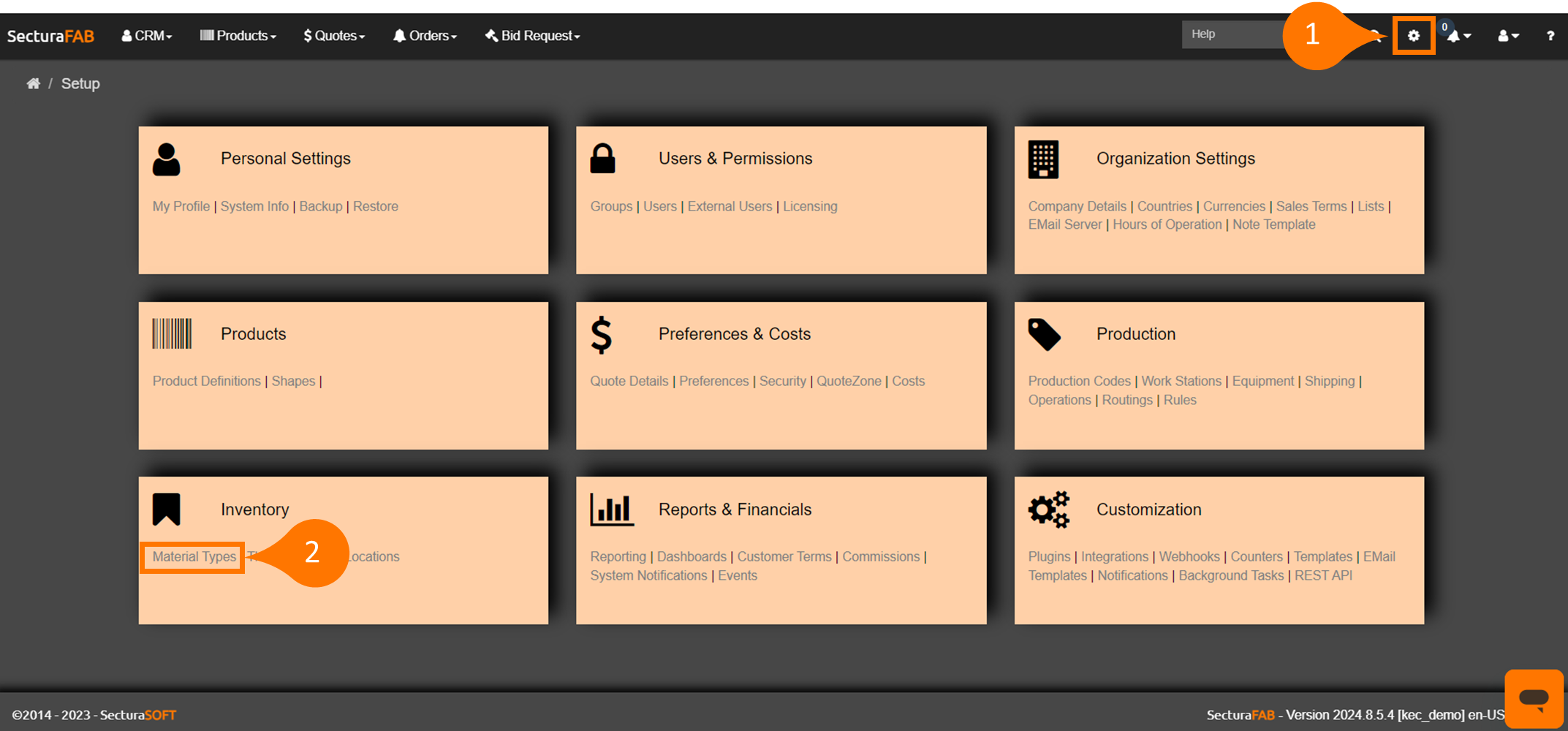Open the Company Details link
1568x731 pixels.
point(1077,206)
